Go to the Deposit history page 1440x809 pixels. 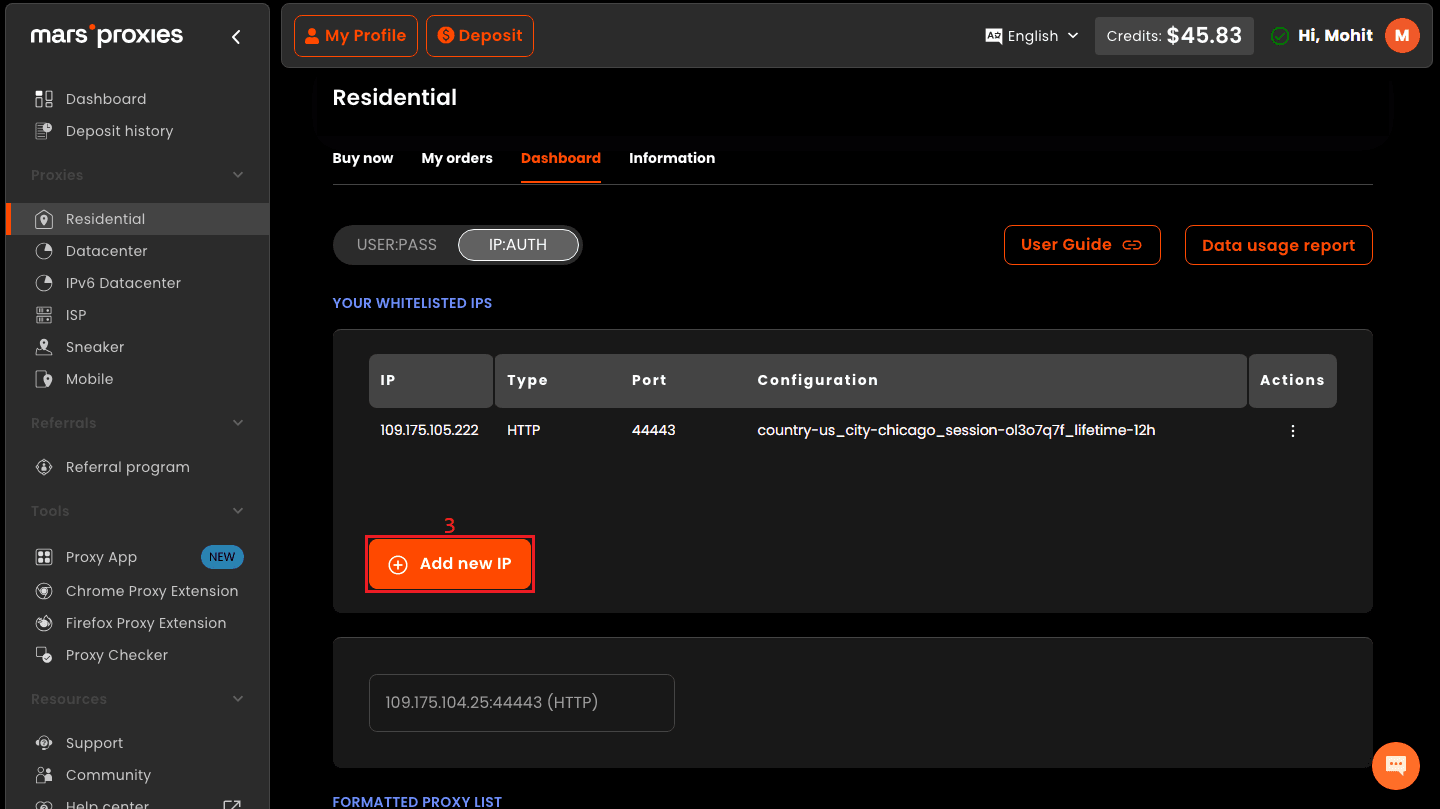[119, 131]
